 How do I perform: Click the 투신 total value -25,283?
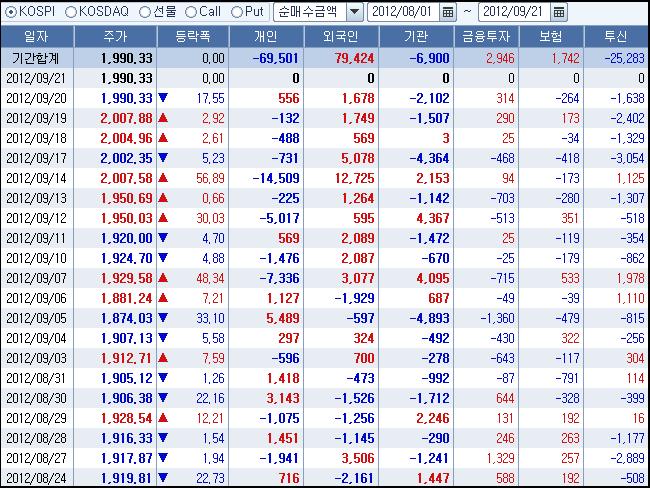[x=624, y=58]
